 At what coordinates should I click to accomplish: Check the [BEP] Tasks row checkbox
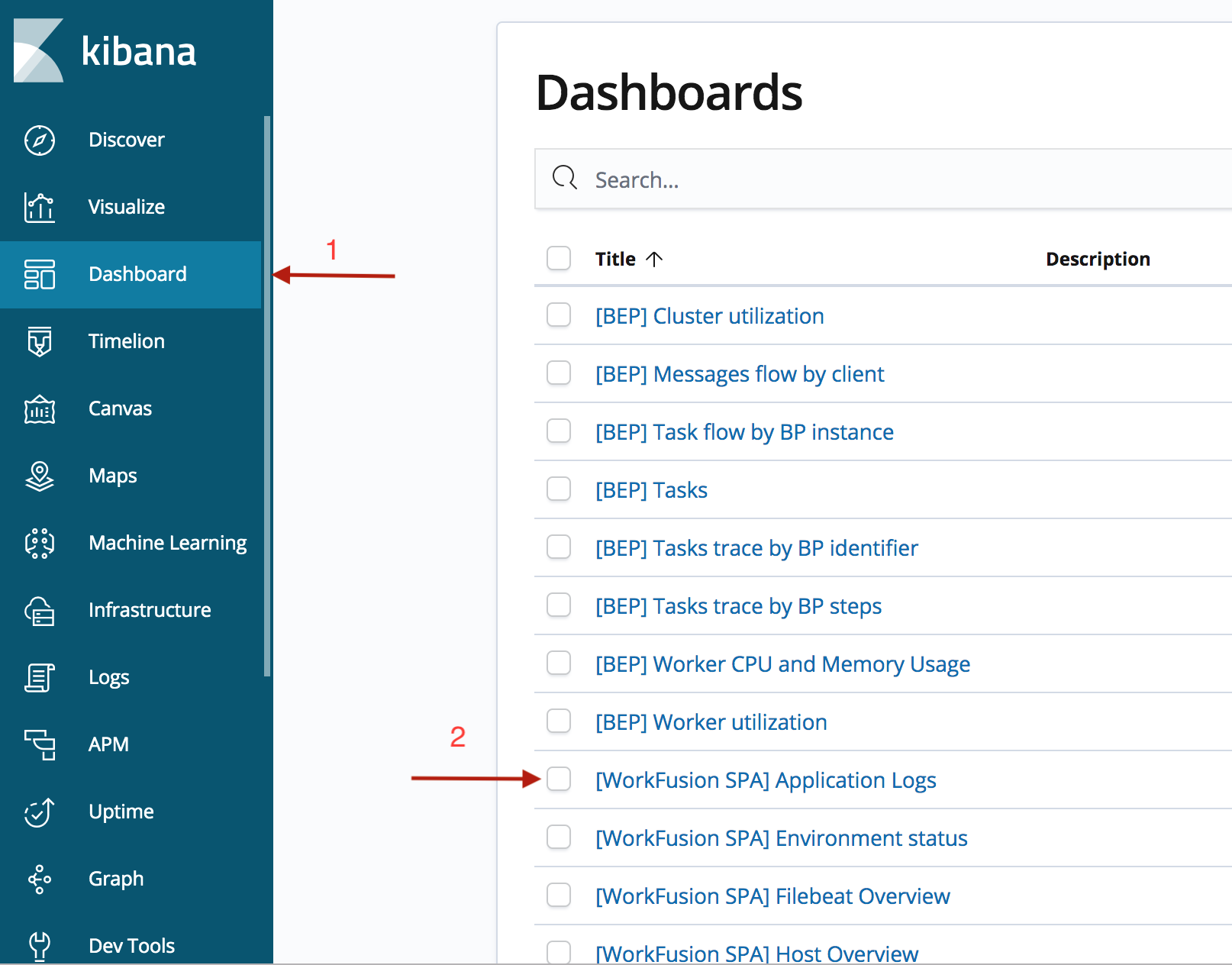[559, 489]
